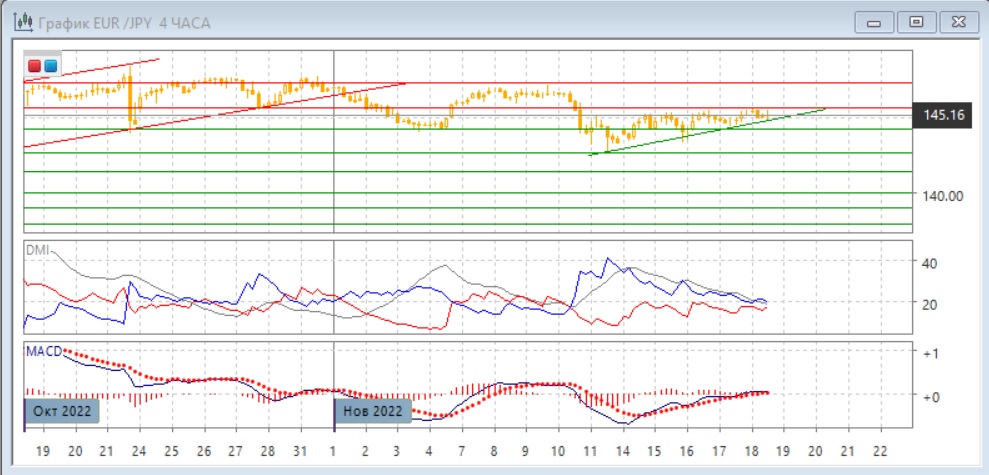Maximize the EUR/JPY chart window
The width and height of the screenshot is (989, 475).
point(914,21)
